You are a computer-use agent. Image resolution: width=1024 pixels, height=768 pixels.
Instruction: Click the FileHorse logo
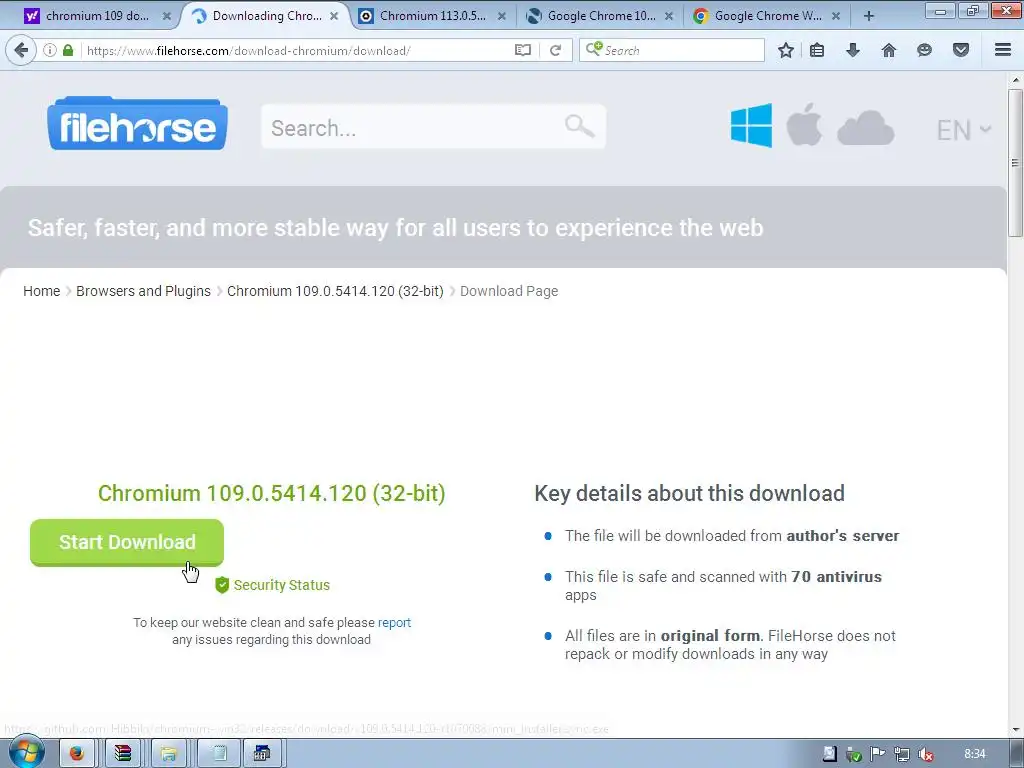pyautogui.click(x=137, y=125)
